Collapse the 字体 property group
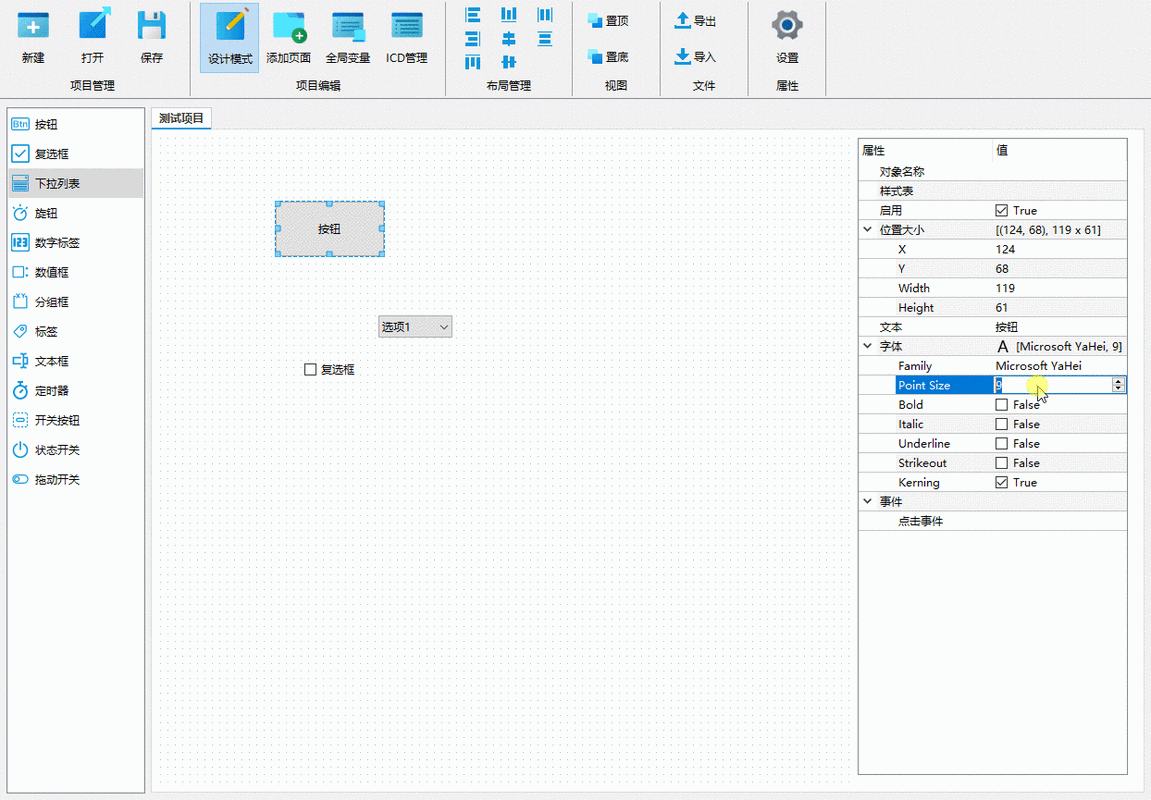Screen dimensions: 1151x800 [868, 347]
